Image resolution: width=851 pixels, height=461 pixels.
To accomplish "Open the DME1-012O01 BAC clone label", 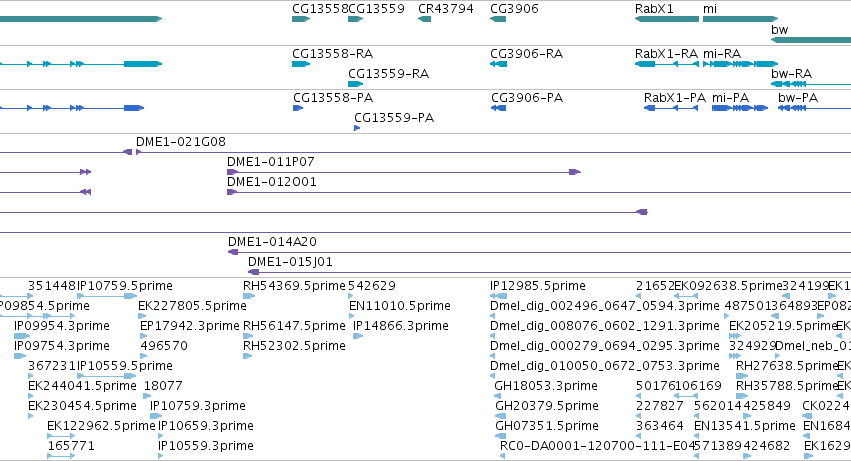I will [x=271, y=182].
